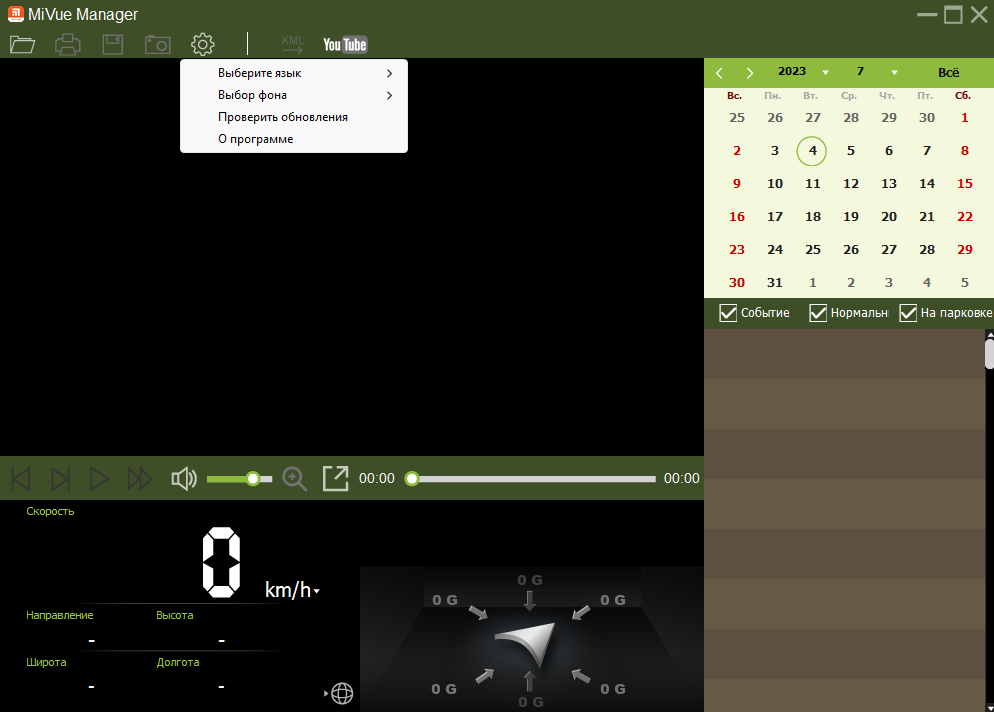Take a snapshot with the camera icon
Screen dimensions: 994x712
[158, 44]
